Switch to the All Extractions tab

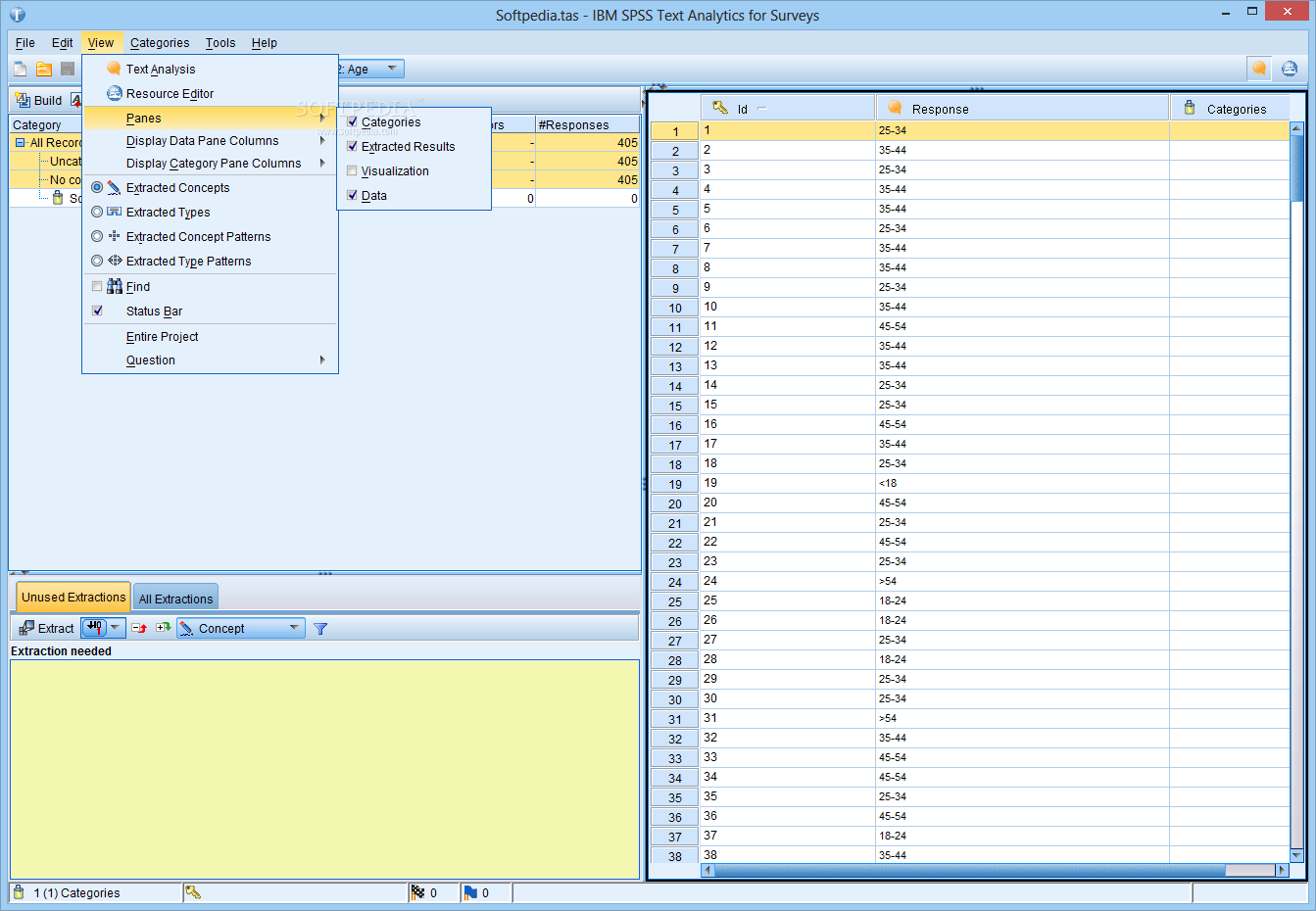[x=175, y=599]
